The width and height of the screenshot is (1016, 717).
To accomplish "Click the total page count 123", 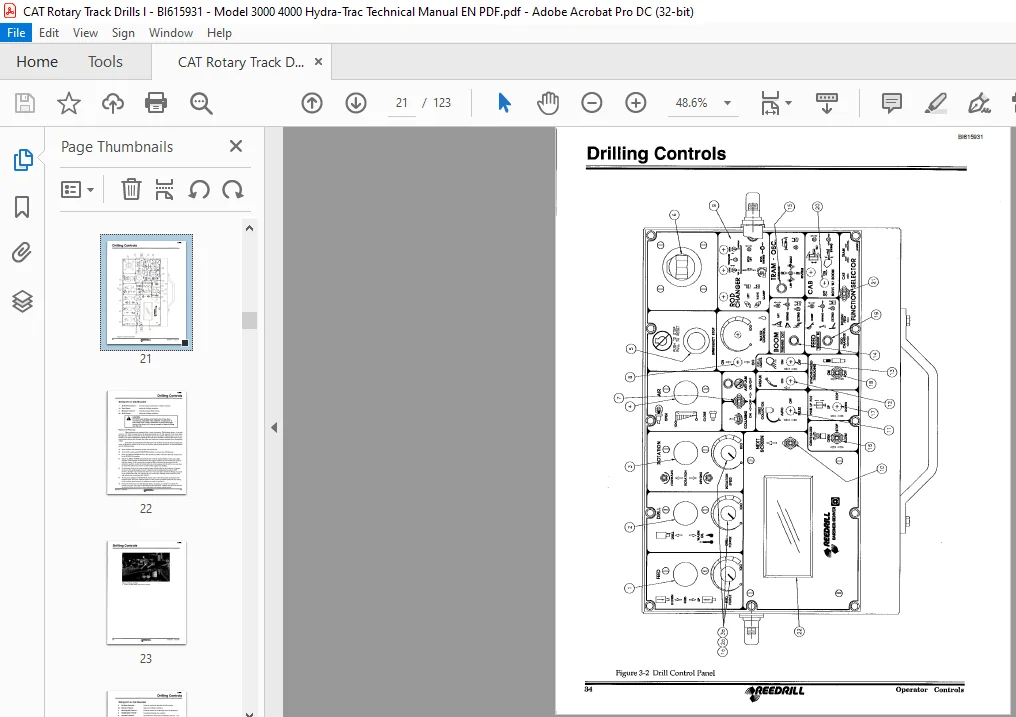I will coord(442,103).
